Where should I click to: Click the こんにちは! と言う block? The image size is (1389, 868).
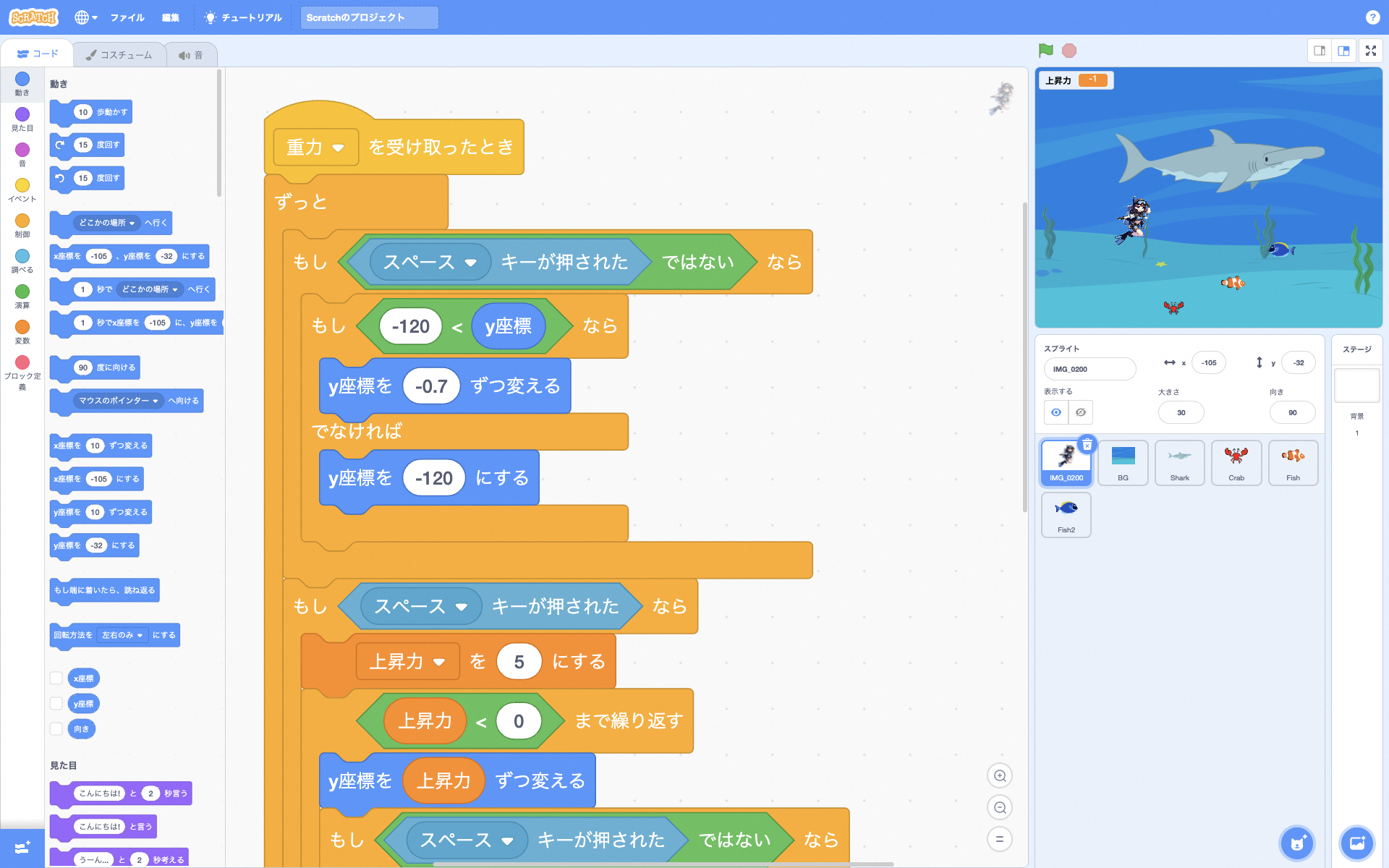coord(103,826)
